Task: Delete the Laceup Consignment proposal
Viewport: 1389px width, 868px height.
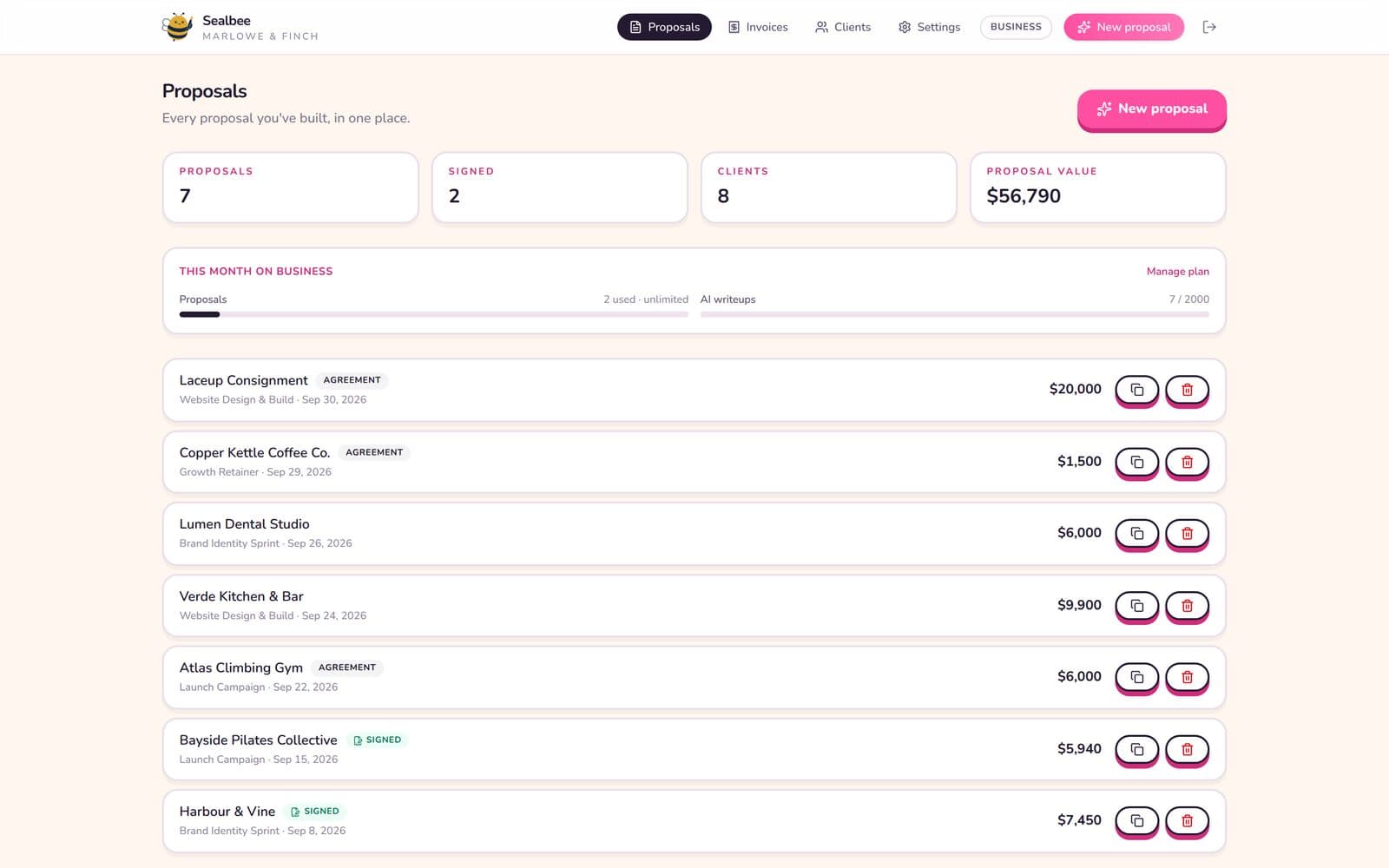Action: click(x=1187, y=390)
